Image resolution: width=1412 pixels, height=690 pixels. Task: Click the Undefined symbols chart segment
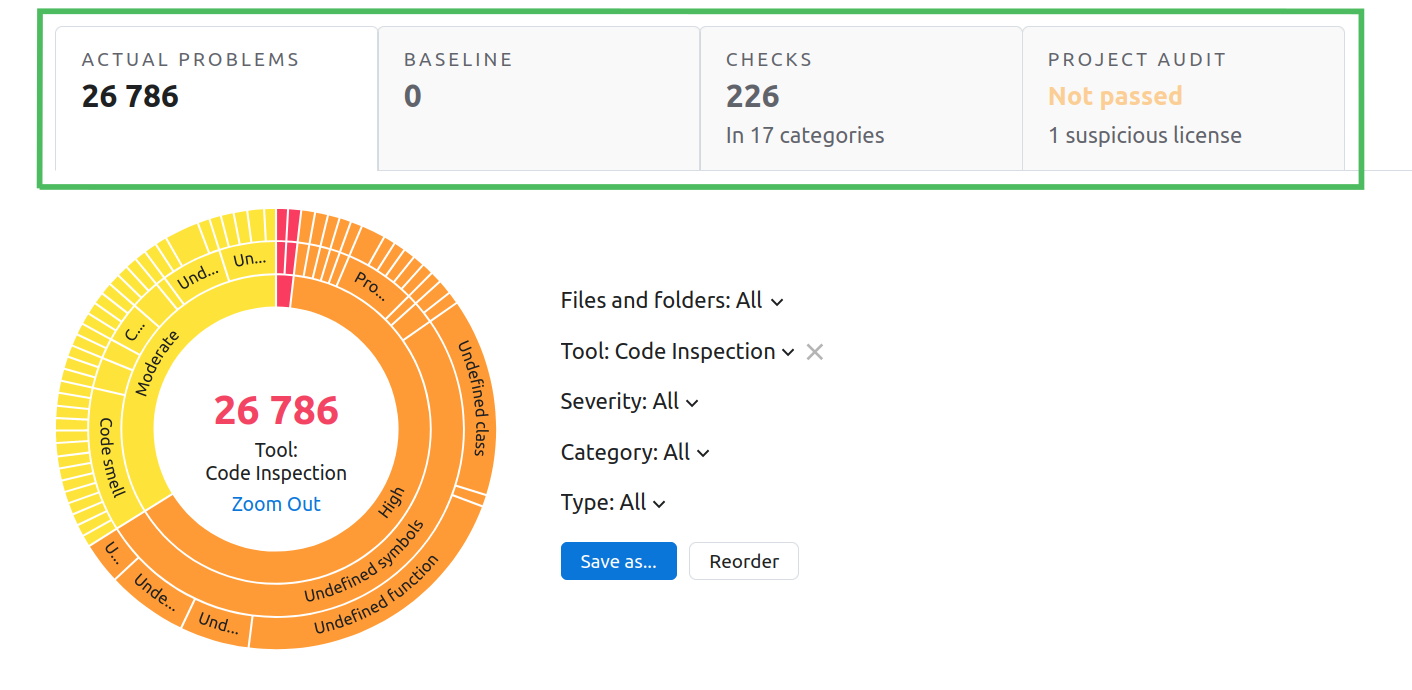(x=364, y=562)
